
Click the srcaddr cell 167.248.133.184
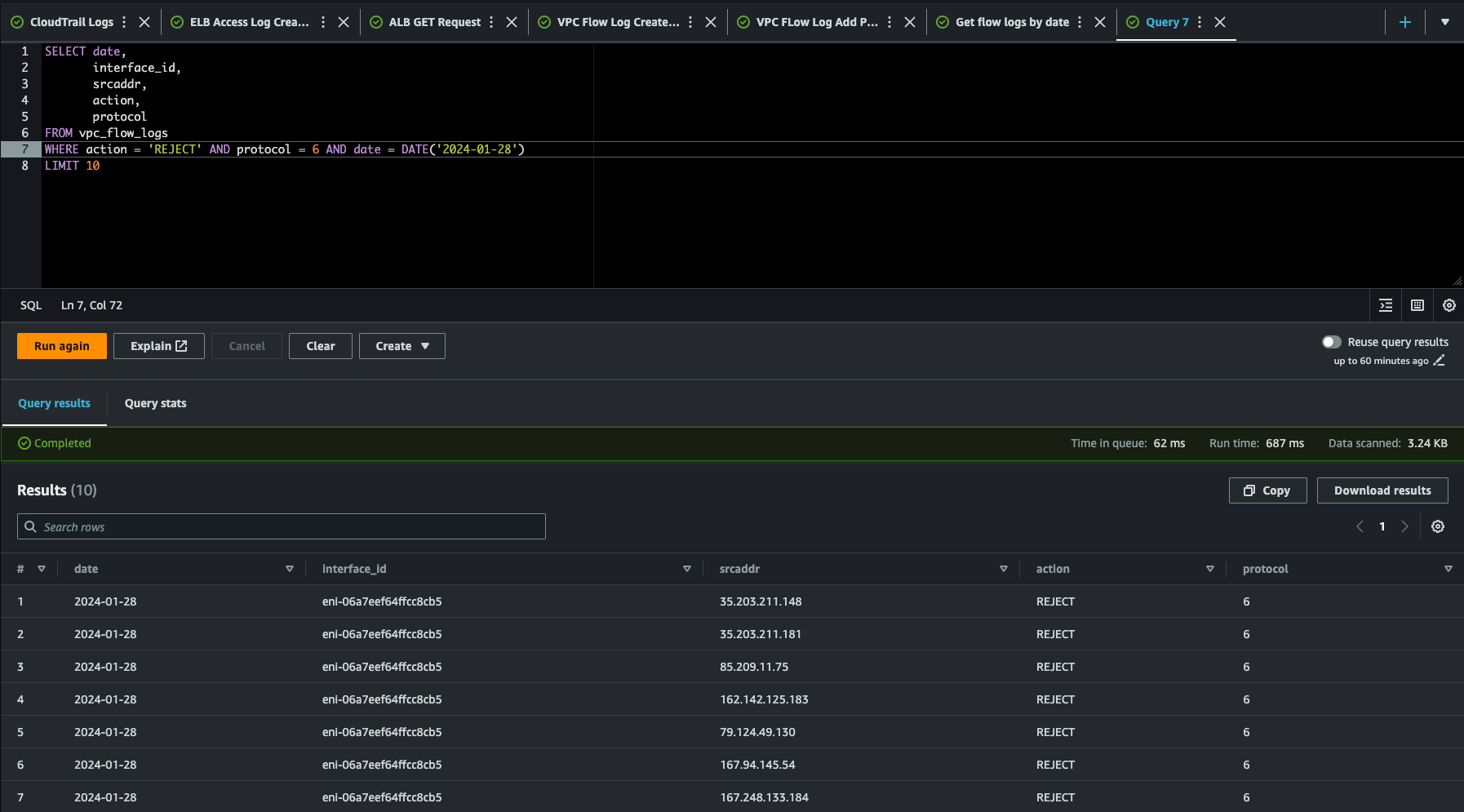[764, 797]
